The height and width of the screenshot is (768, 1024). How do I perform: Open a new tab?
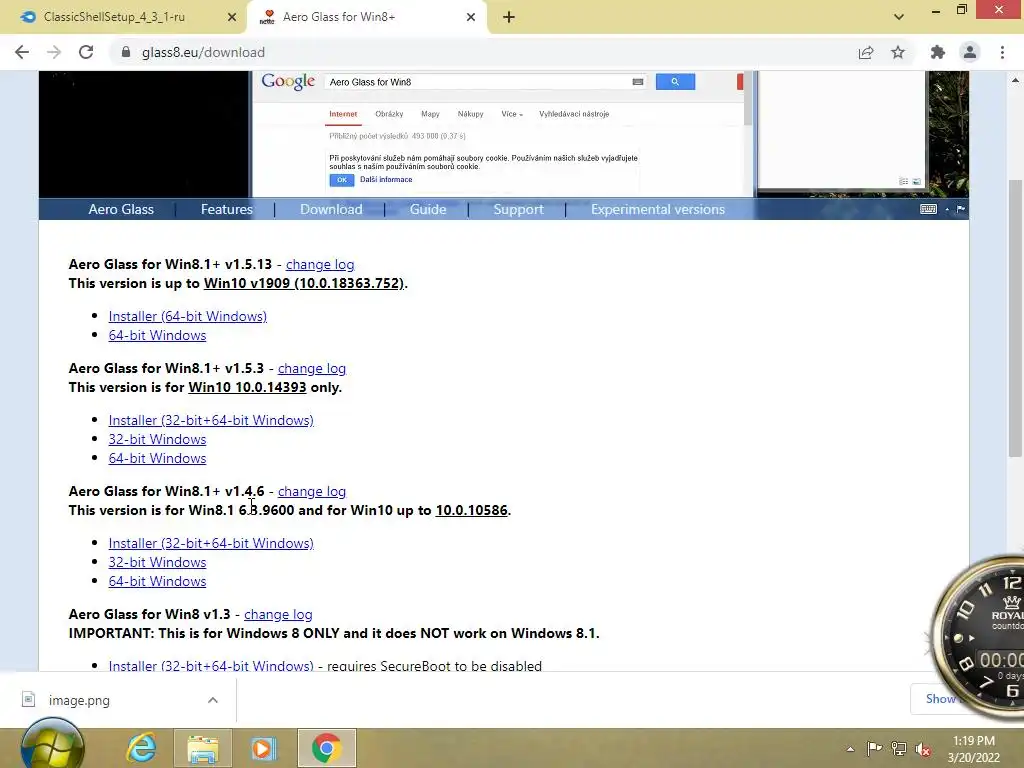[509, 17]
